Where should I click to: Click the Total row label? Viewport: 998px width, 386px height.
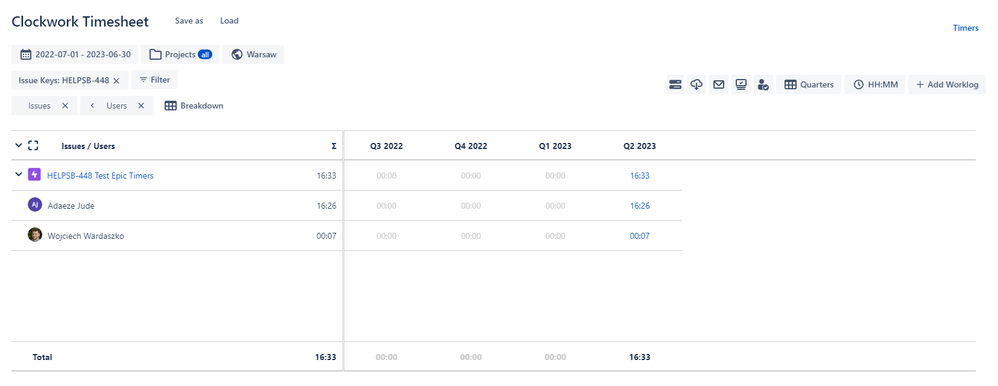coord(42,357)
